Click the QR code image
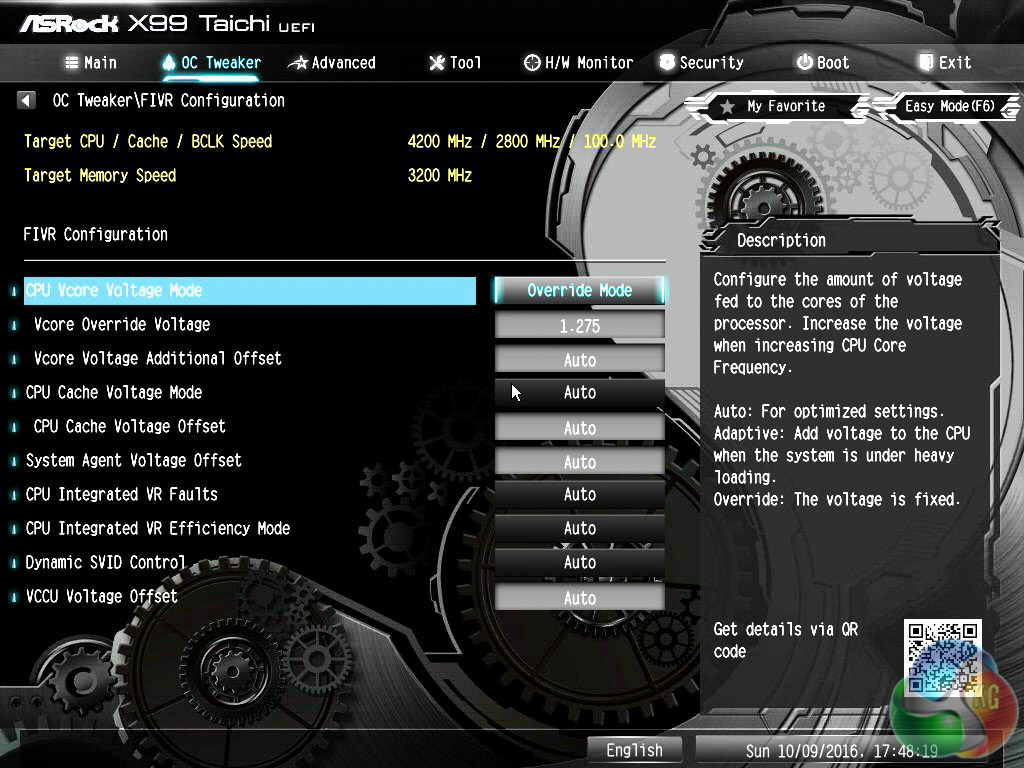 click(942, 658)
